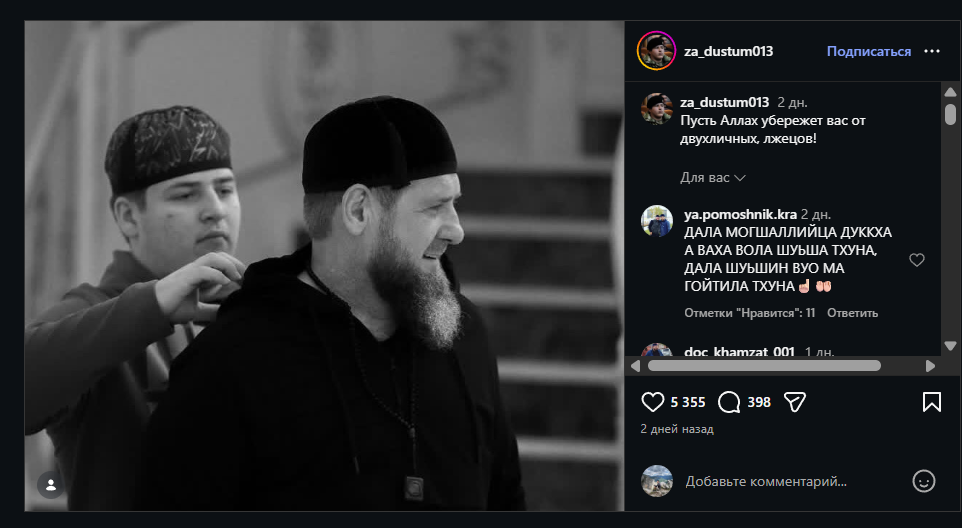Open more options three-dot menu
This screenshot has height=528, width=962.
pyautogui.click(x=932, y=51)
